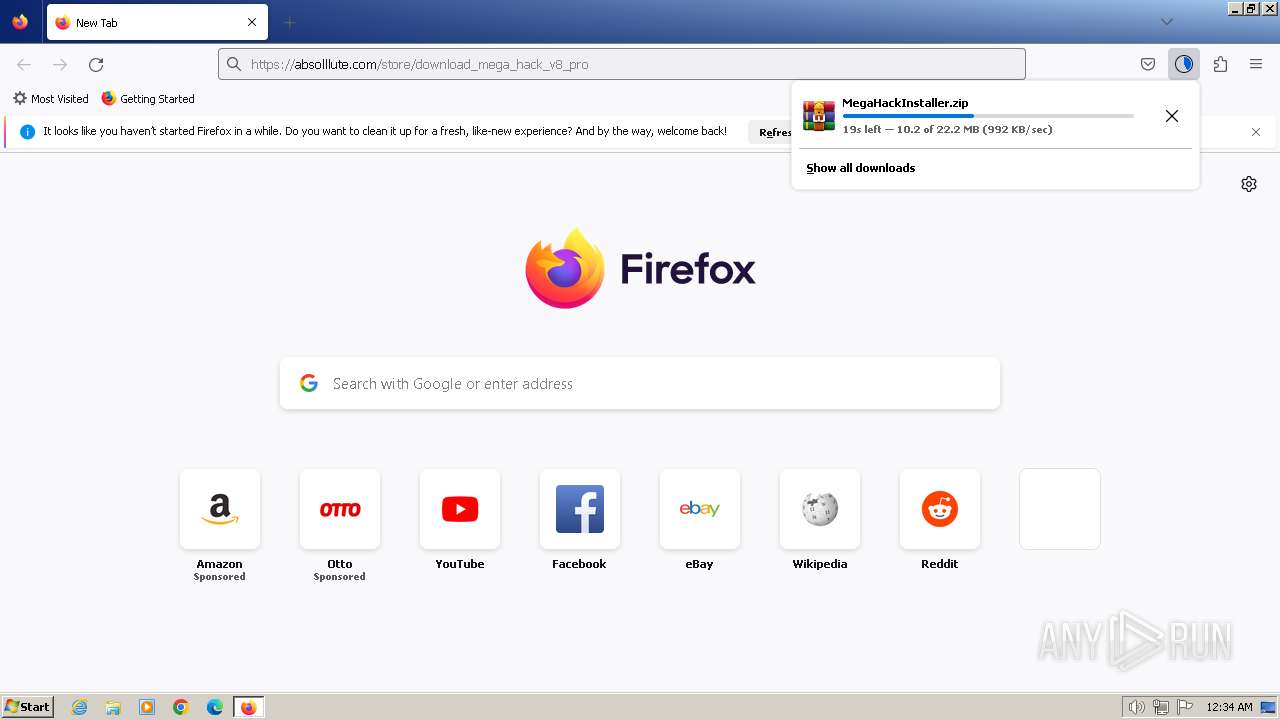Open Action Center flag icon
The height and width of the screenshot is (720, 1280).
(x=1185, y=707)
